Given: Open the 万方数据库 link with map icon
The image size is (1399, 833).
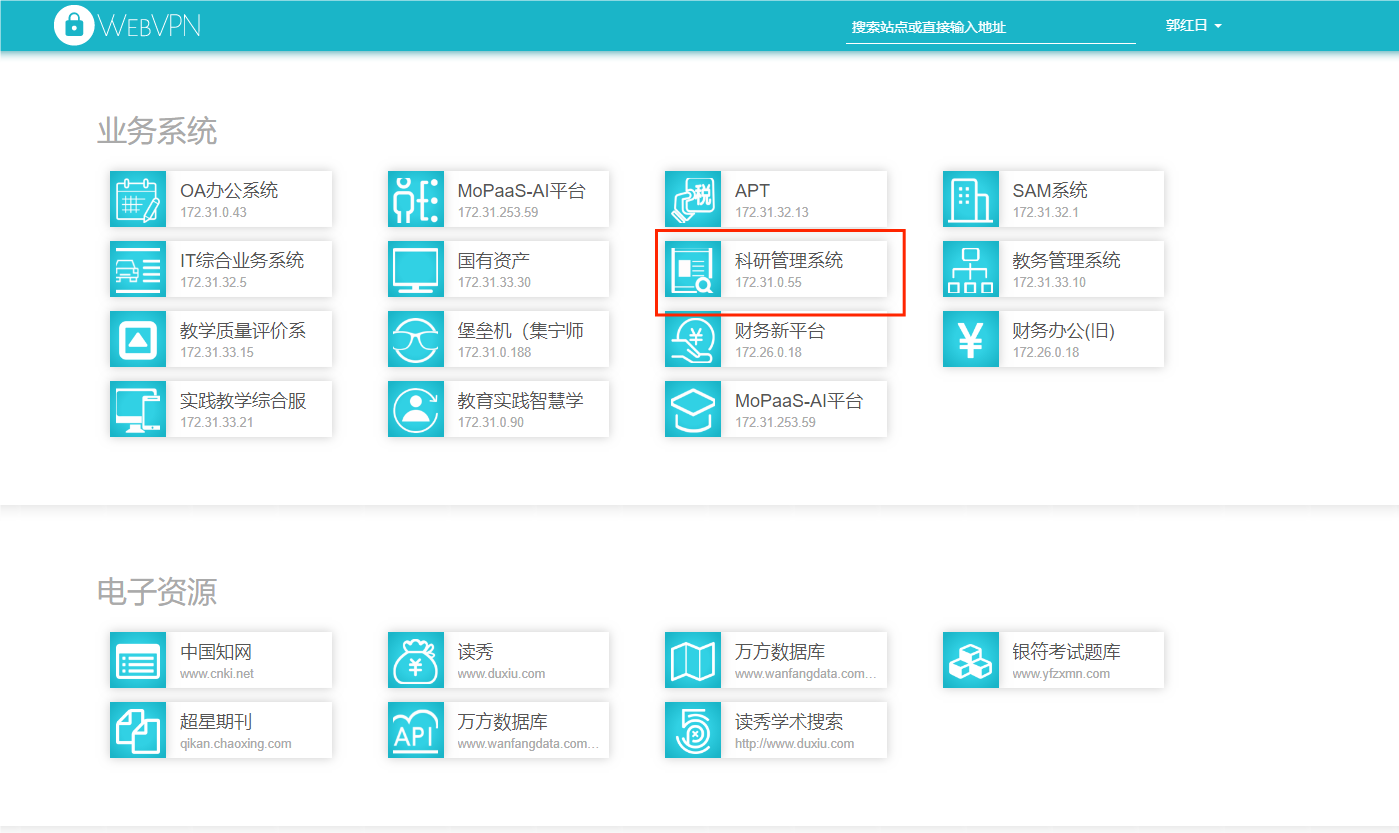Looking at the screenshot, I should tap(780, 652).
